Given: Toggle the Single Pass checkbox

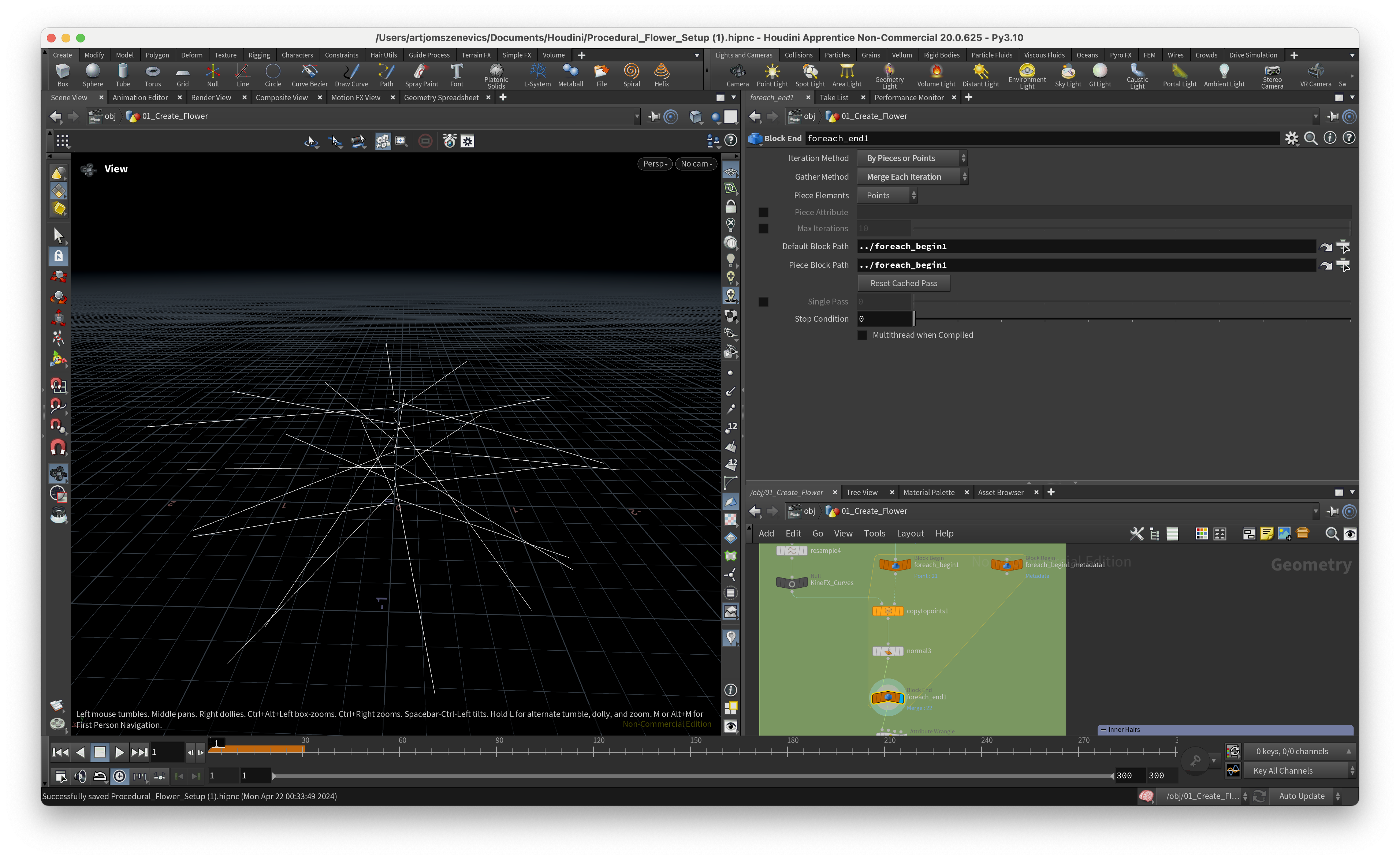Looking at the screenshot, I should pyautogui.click(x=763, y=302).
